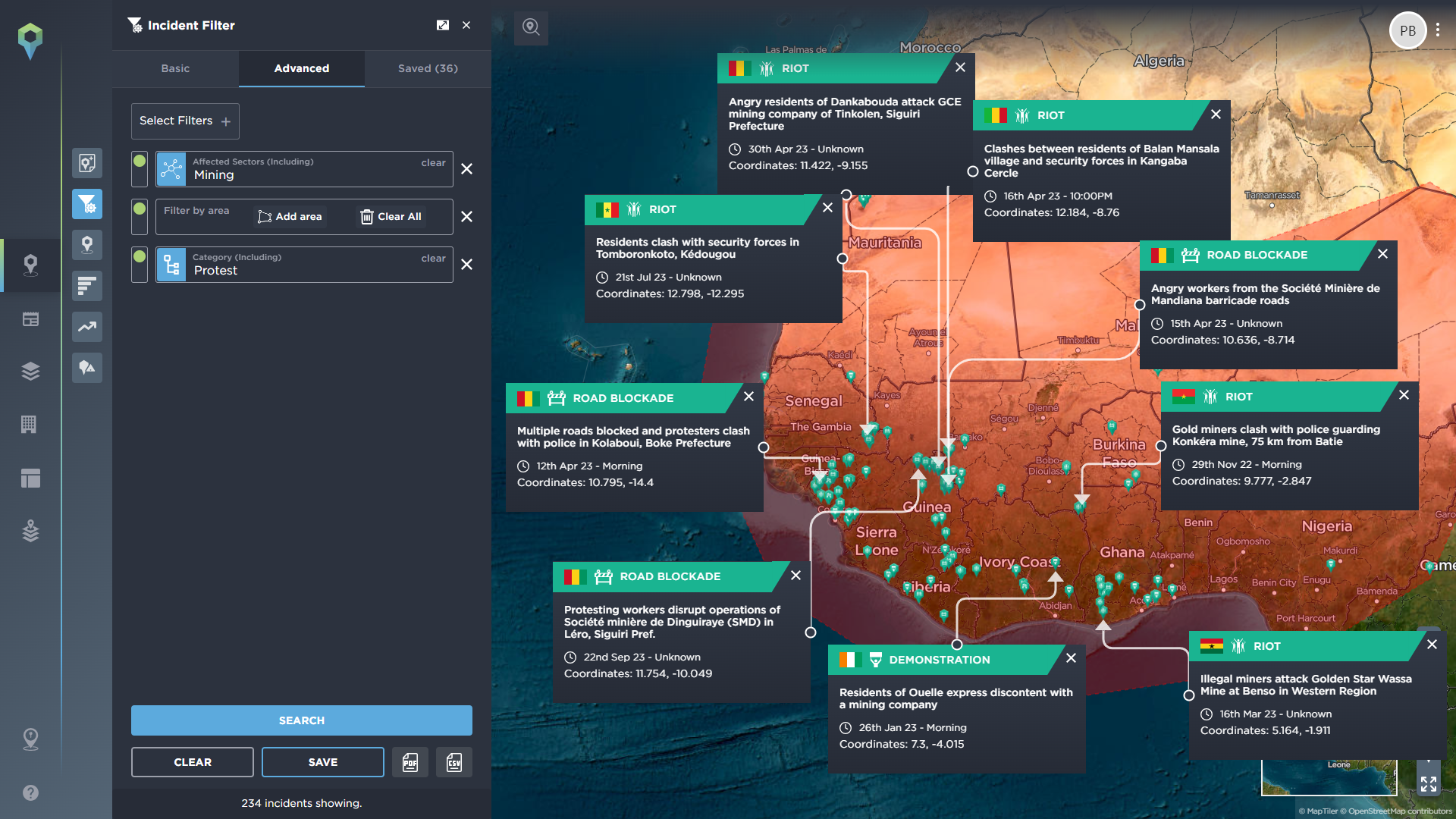Click the Advanced tab

pyautogui.click(x=301, y=68)
